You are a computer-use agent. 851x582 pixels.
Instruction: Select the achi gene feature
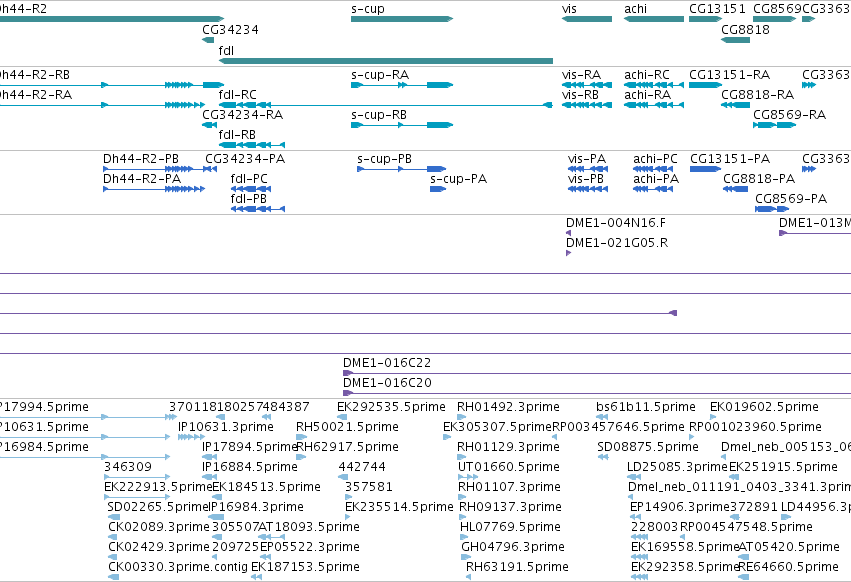[654, 19]
